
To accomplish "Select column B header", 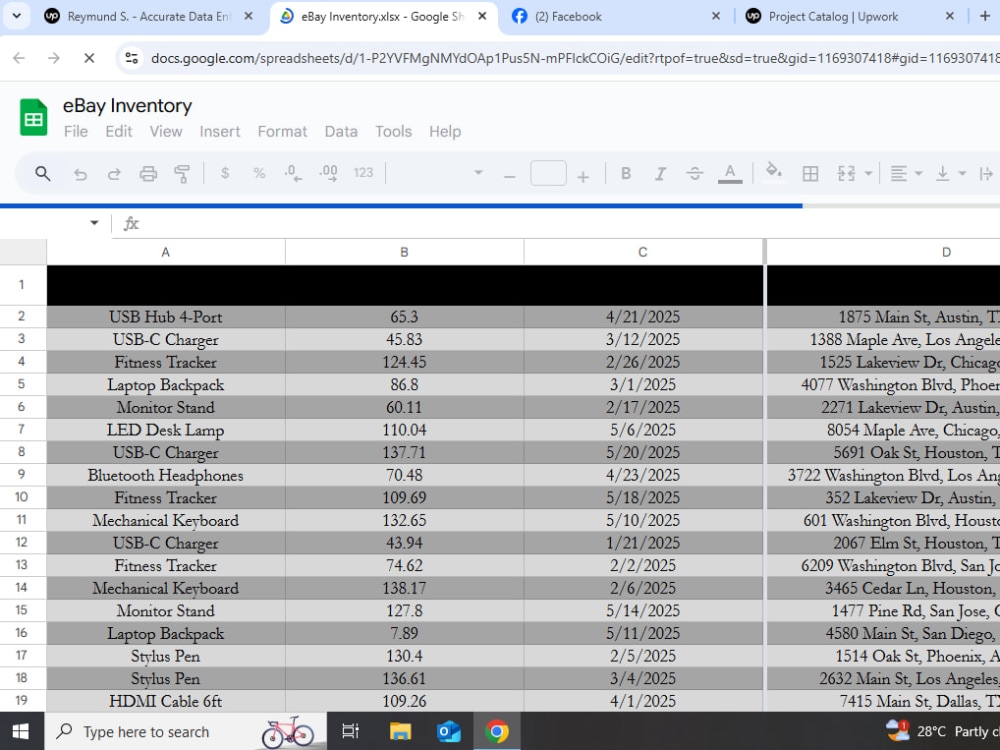I will pyautogui.click(x=404, y=252).
